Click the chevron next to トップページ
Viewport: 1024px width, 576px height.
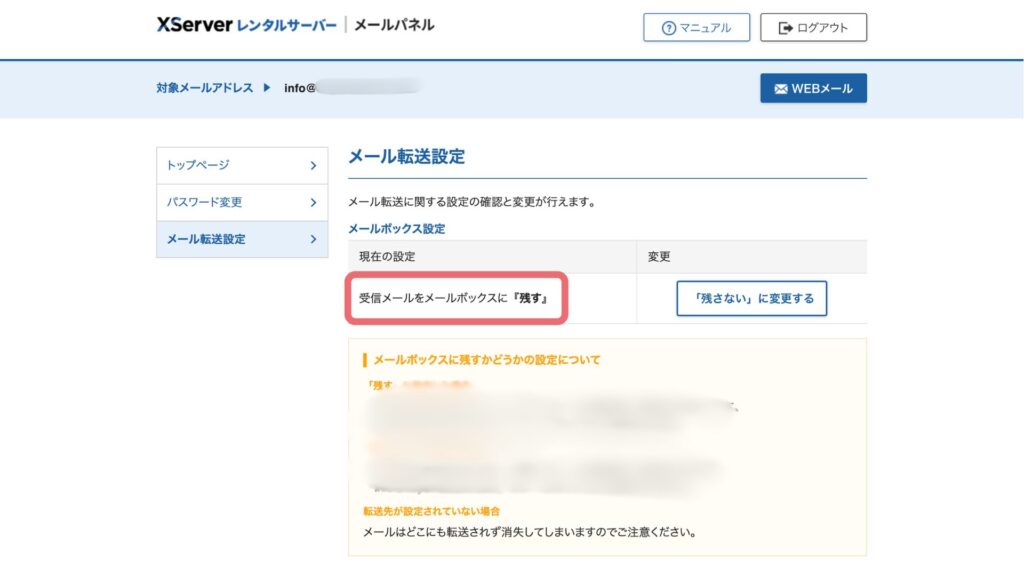[313, 165]
